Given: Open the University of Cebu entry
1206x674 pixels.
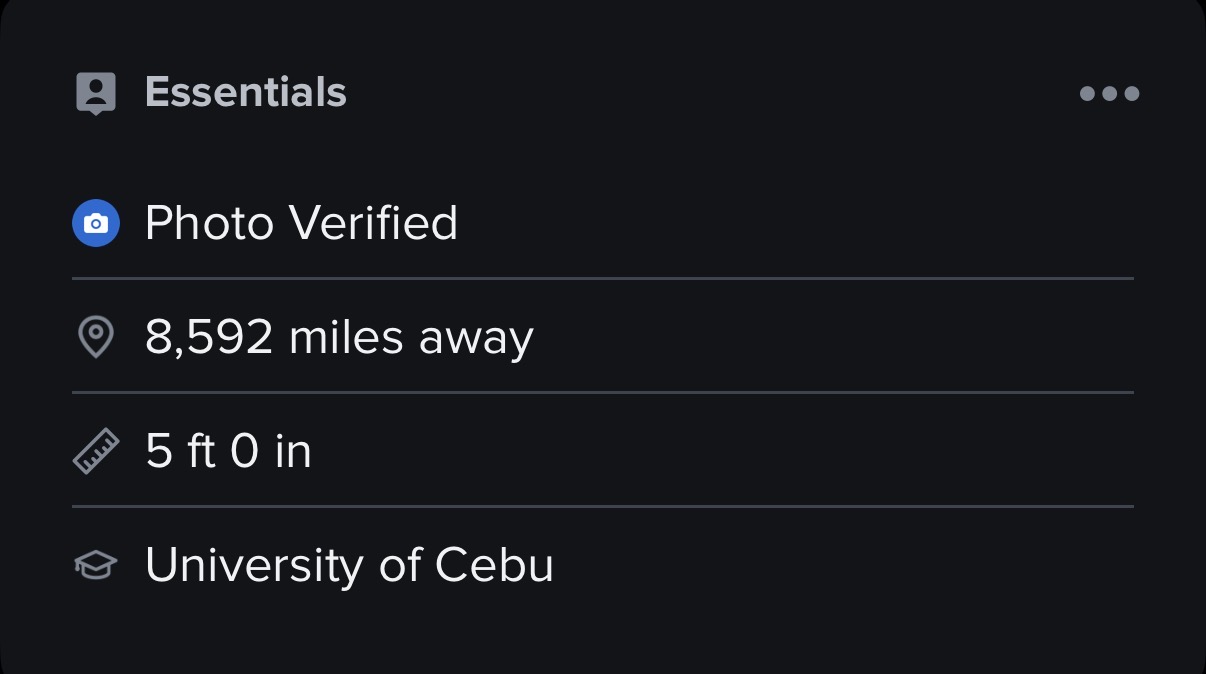Looking at the screenshot, I should click(349, 566).
